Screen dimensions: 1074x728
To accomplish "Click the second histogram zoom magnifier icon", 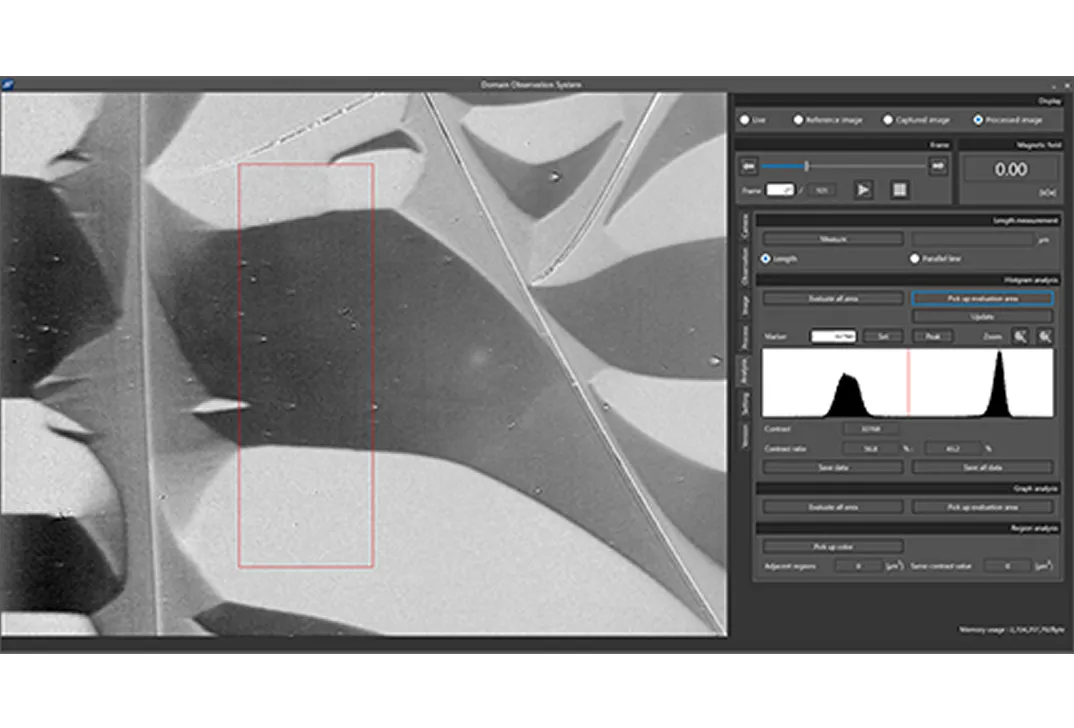I will click(1044, 337).
